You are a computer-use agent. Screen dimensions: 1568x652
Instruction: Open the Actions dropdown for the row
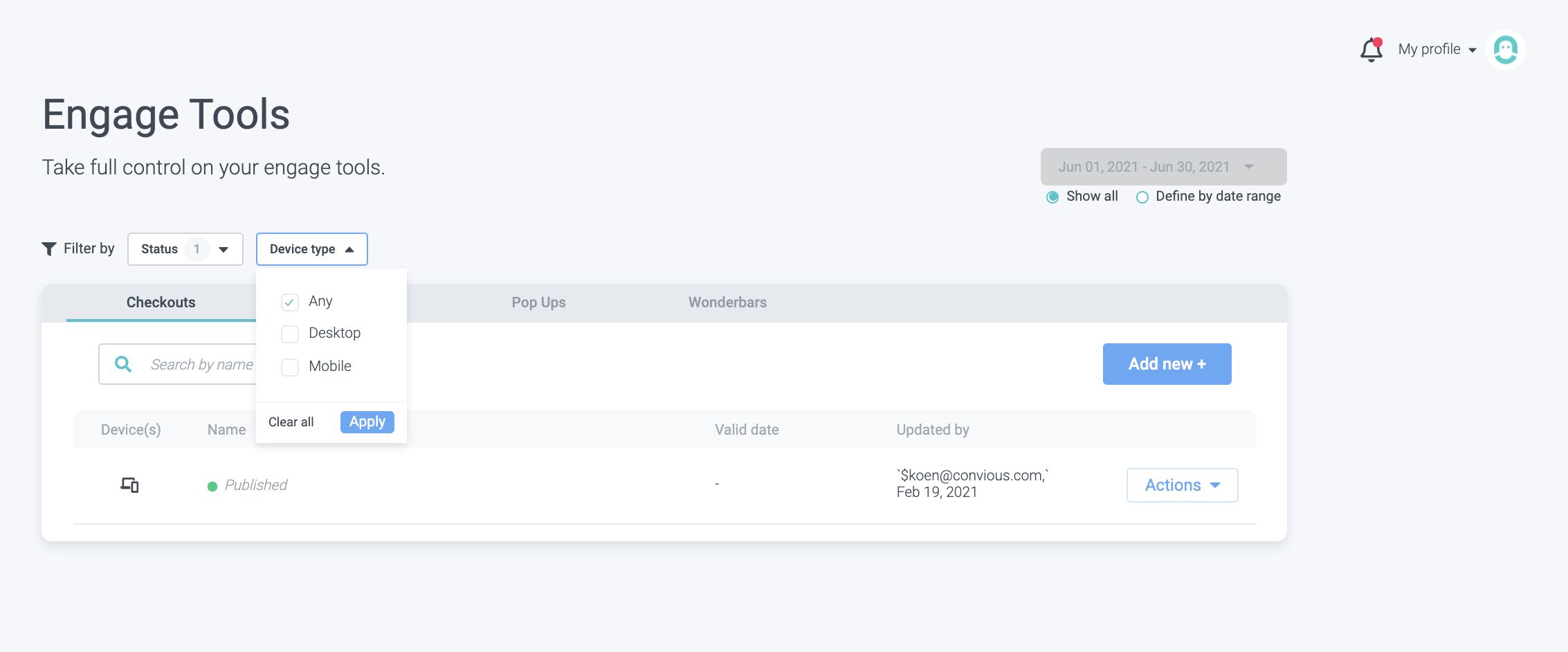click(x=1182, y=485)
